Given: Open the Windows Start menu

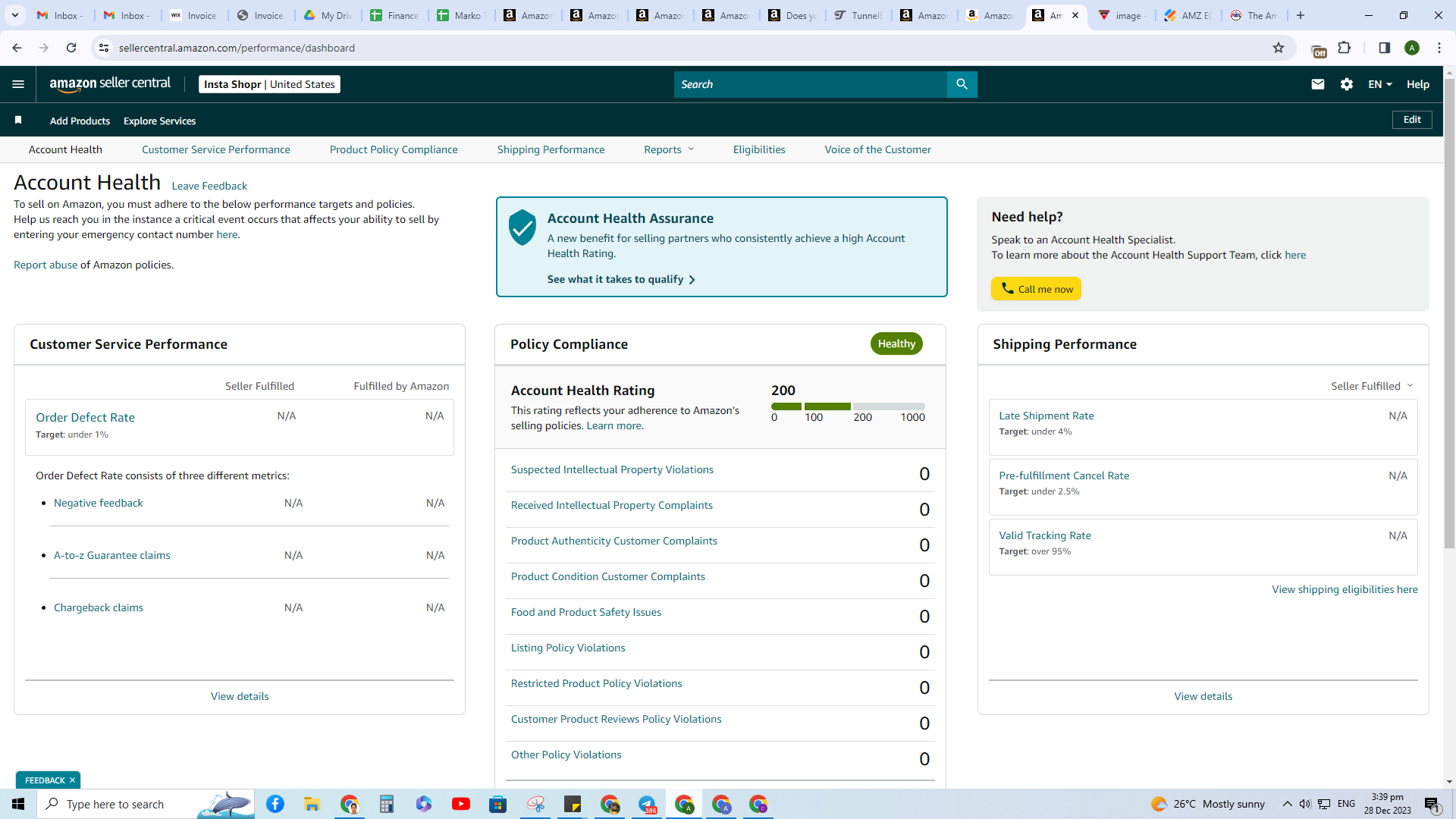Looking at the screenshot, I should [18, 804].
